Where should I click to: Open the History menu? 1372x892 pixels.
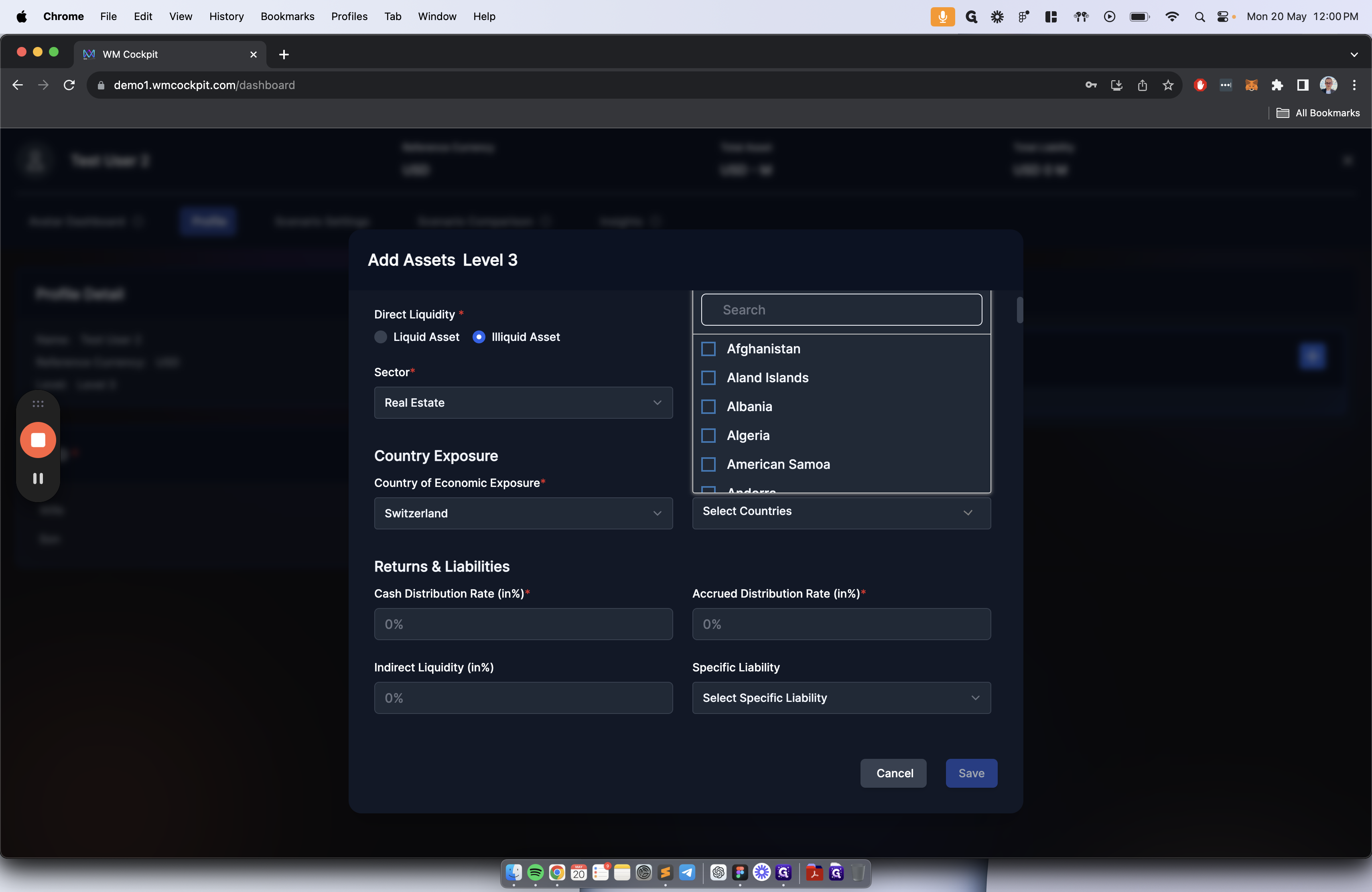tap(226, 16)
